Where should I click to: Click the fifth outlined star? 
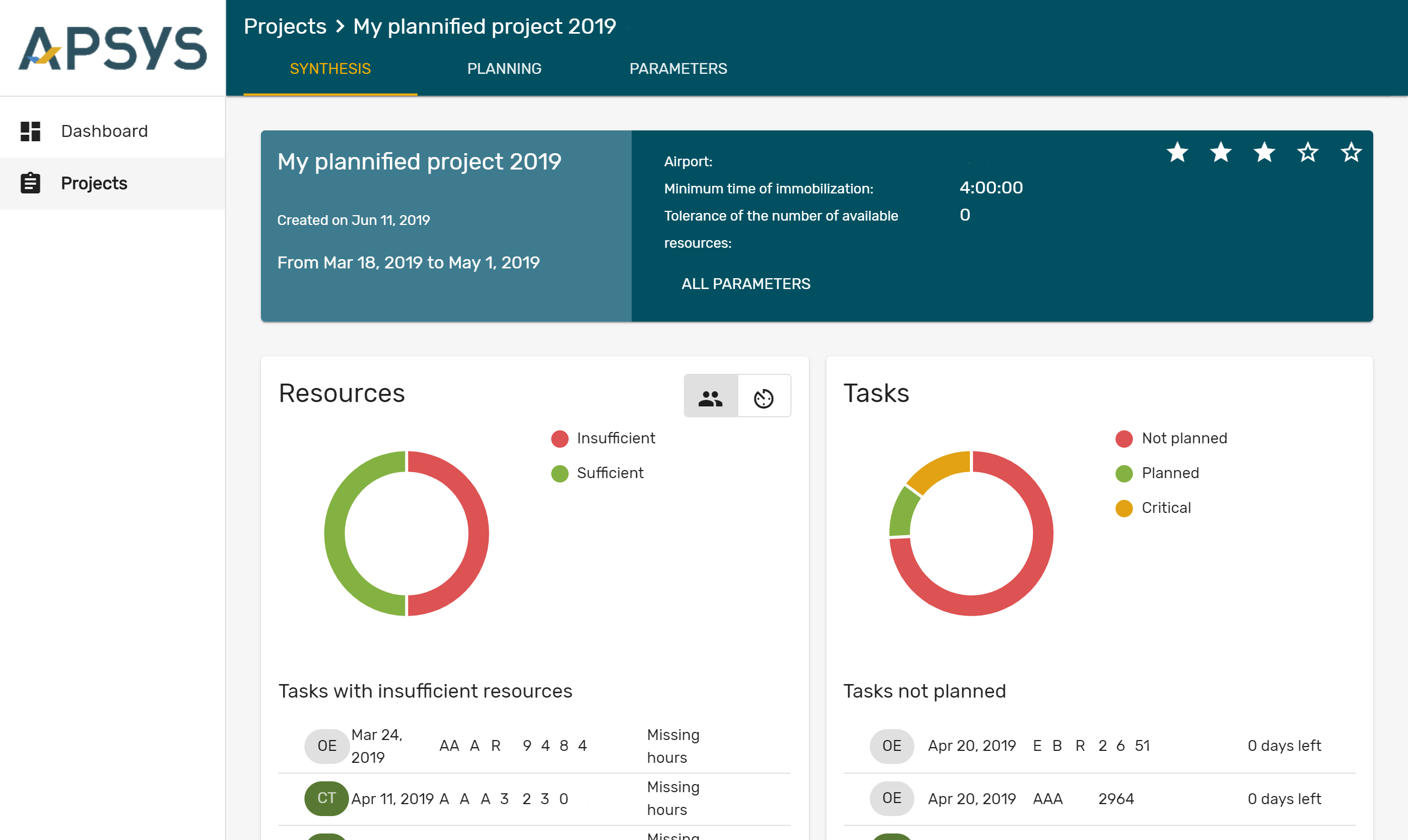click(1351, 152)
